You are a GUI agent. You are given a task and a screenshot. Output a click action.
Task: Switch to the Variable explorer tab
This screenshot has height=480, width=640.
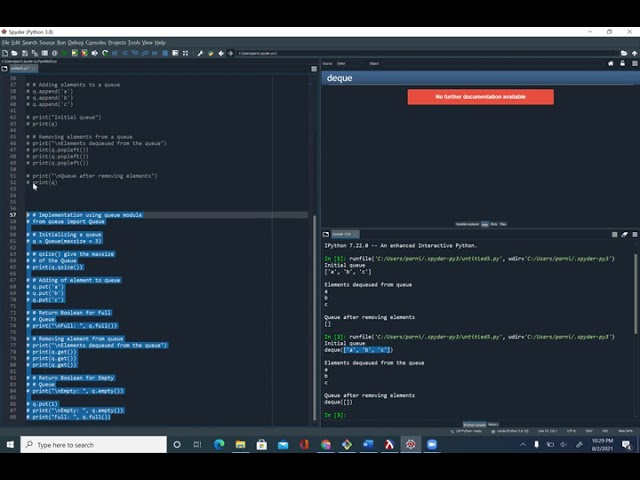tap(467, 224)
